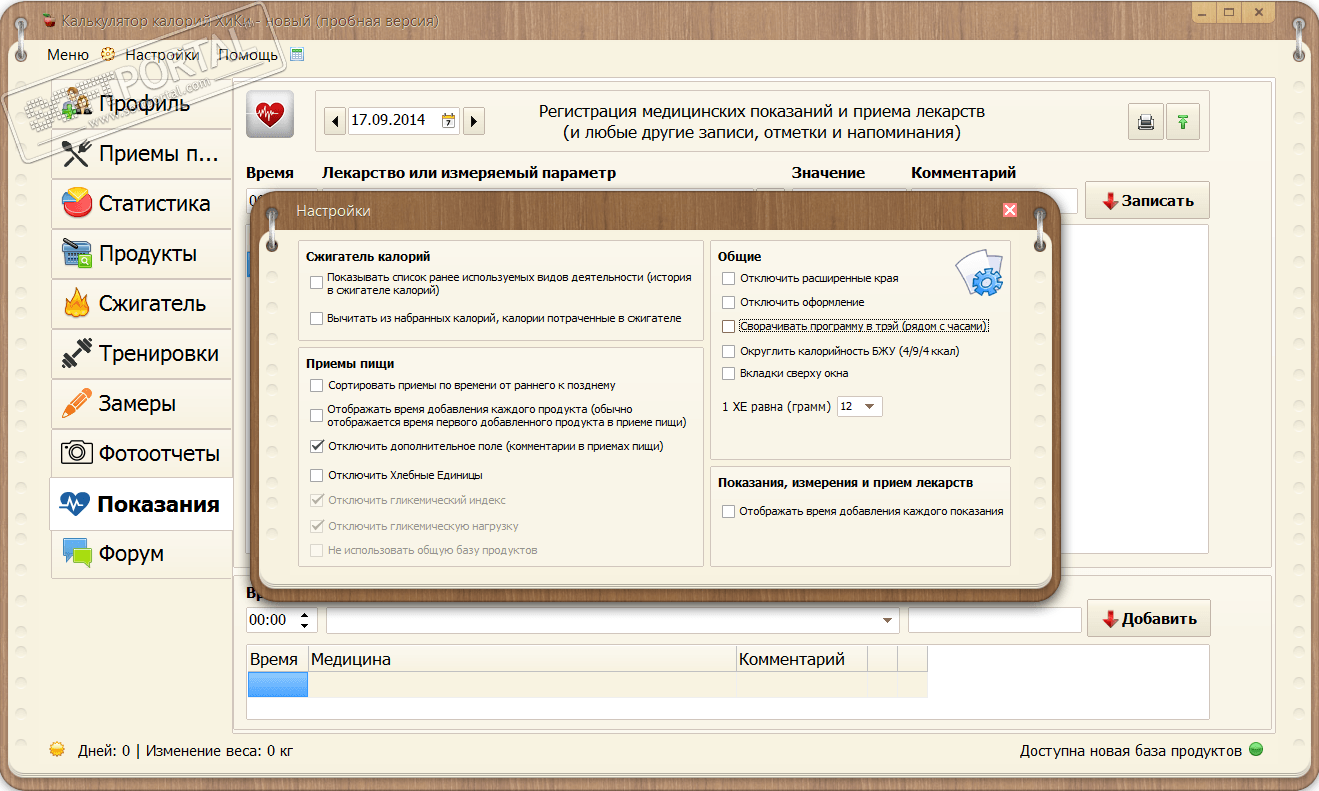The image size is (1319, 791).
Task: Enable Отключить Хлебные Единицы checkbox
Action: tap(317, 475)
